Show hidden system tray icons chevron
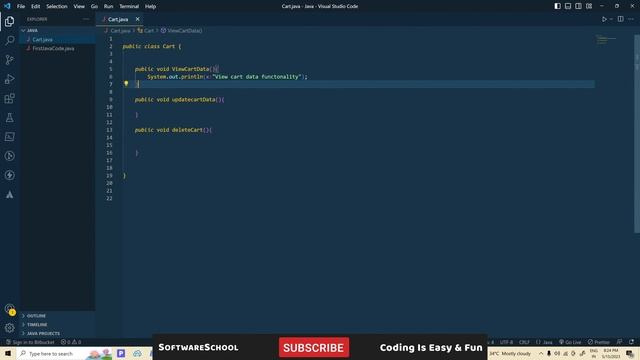640x360 pixels. coord(541,353)
